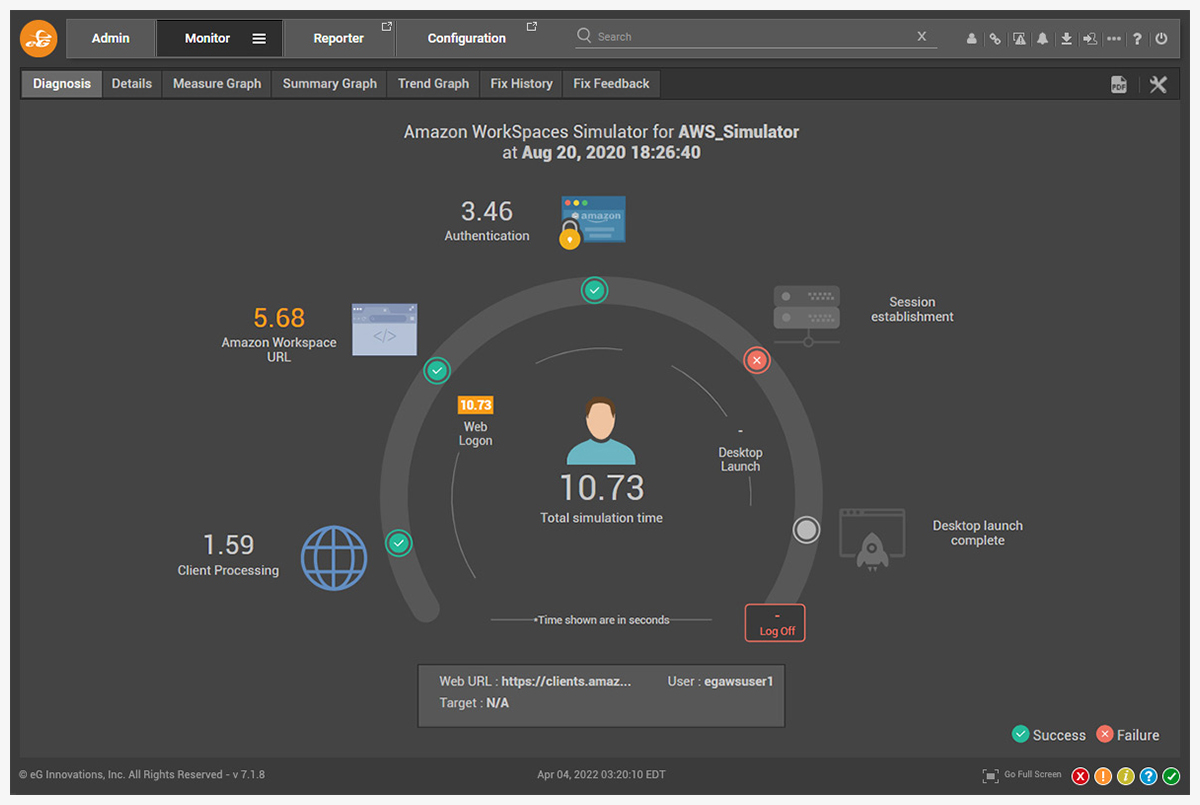Screen dimensions: 1200x805
Task: Click the Session establishment server icon
Action: 807,316
